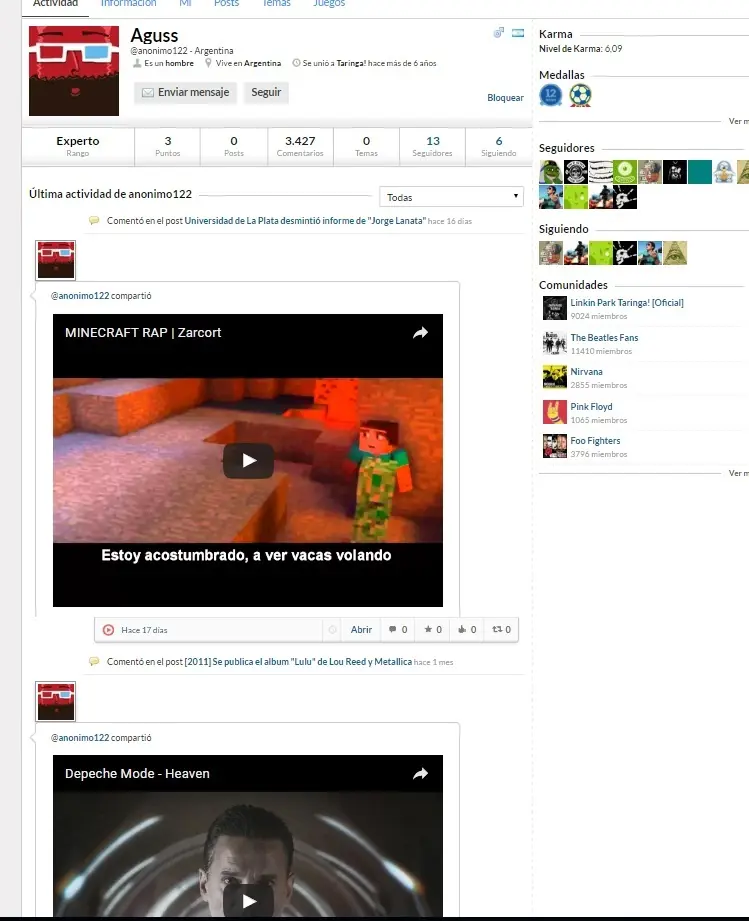
Task: Click the red play icon beside Hace 17 días
Action: pyautogui.click(x=108, y=630)
